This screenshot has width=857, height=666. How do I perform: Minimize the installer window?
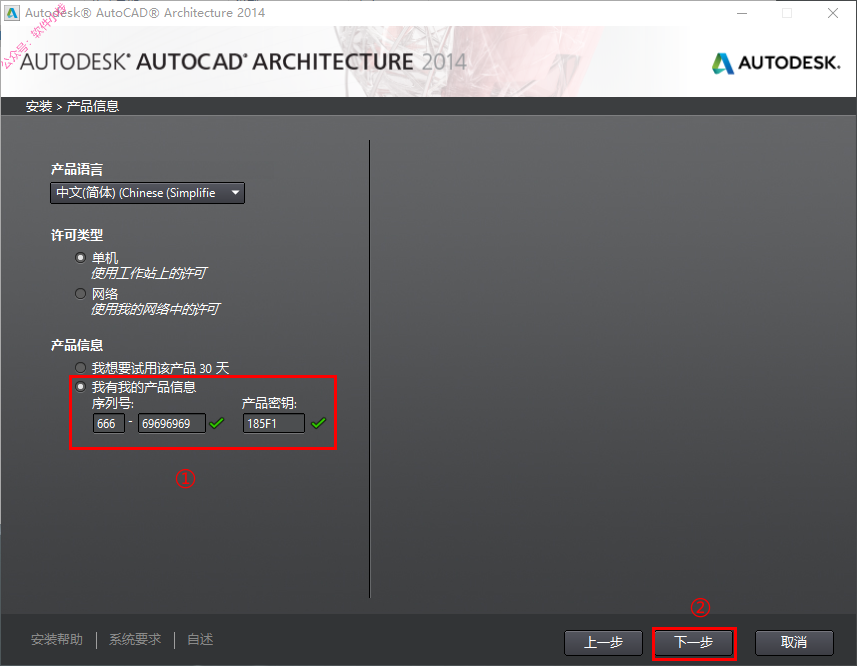click(x=742, y=13)
